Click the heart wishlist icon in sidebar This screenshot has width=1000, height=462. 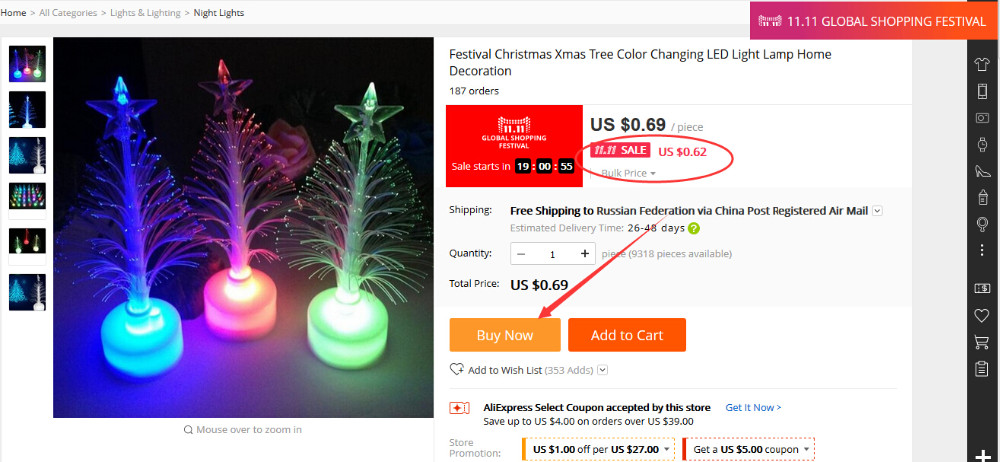pyautogui.click(x=982, y=315)
